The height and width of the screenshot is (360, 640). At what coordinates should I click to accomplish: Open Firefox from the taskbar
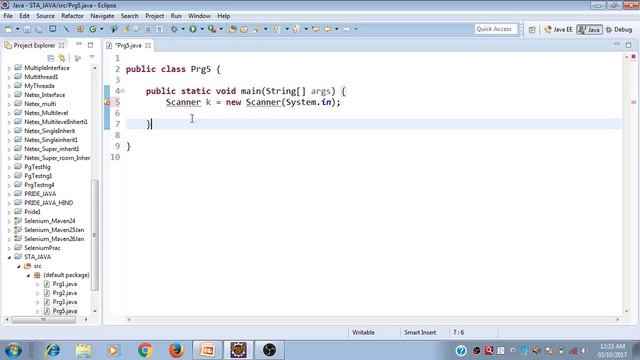tap(176, 350)
